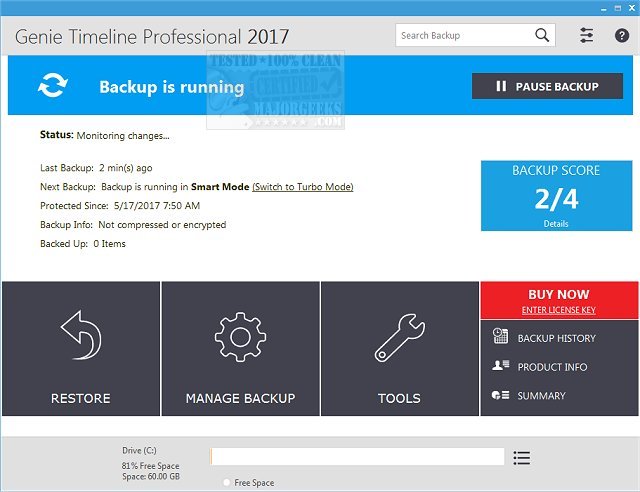Viewport: 640px width, 492px height.
Task: Click the backup sync arrows icon
Action: click(x=53, y=85)
